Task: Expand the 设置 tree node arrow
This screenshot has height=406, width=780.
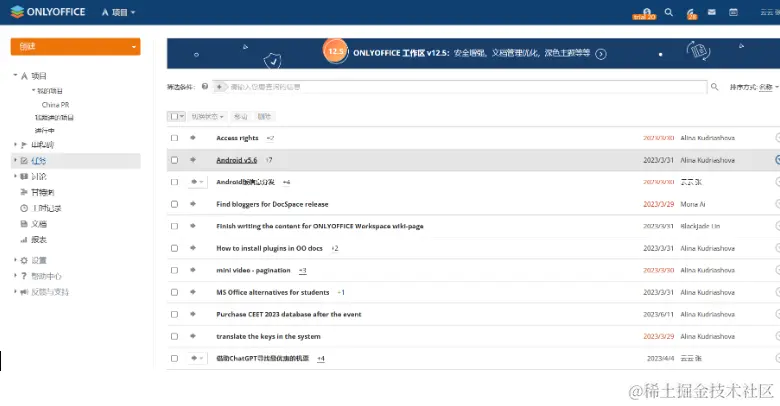Action: [15, 260]
